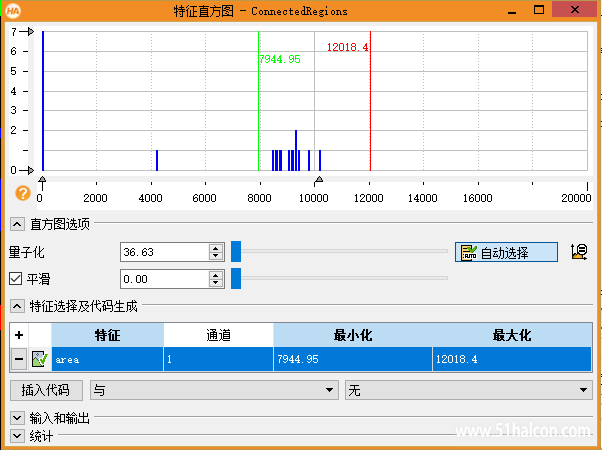Toggle the 平滑 smoothing checkbox
Image resolution: width=602 pixels, height=450 pixels.
15,278
